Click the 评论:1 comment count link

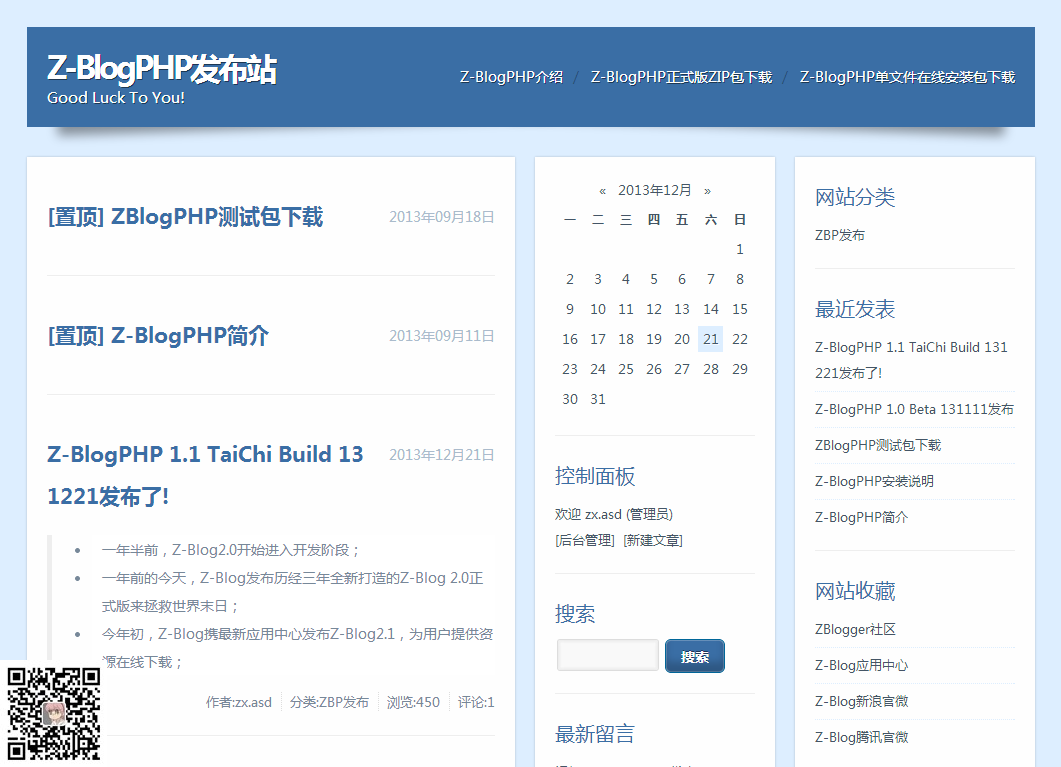[477, 702]
